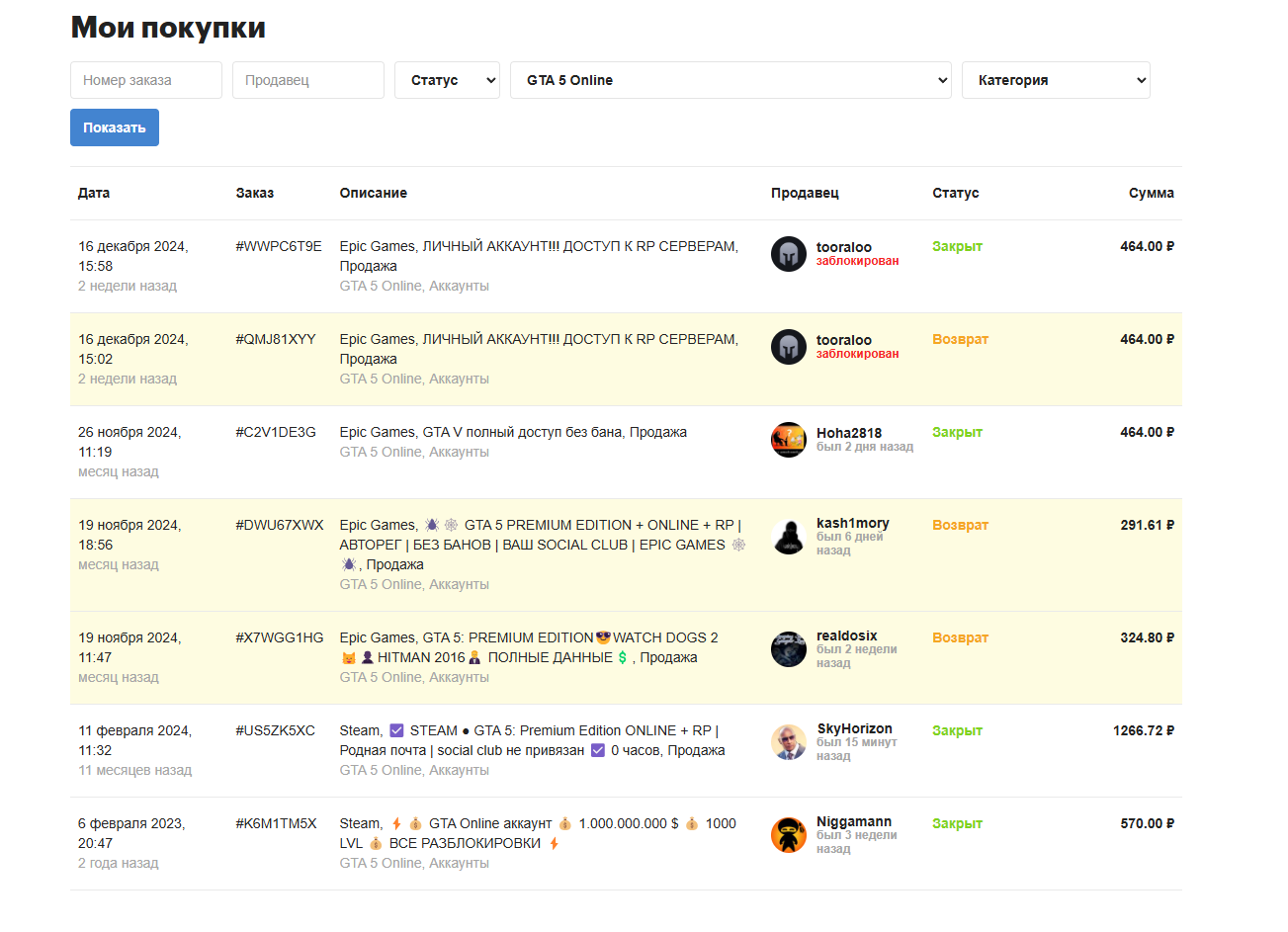Click the 570.00 ₽ amount
The image size is (1288, 932).
click(x=1148, y=823)
